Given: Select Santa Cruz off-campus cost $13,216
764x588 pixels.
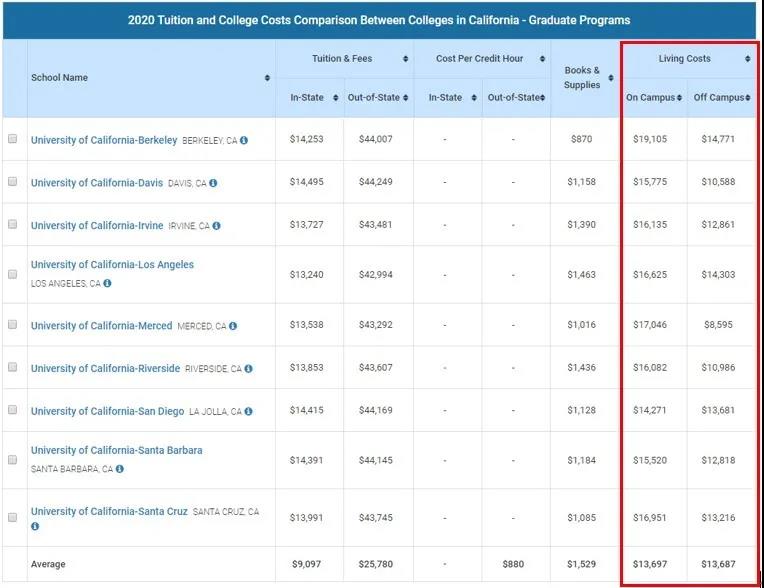Looking at the screenshot, I should [x=718, y=517].
